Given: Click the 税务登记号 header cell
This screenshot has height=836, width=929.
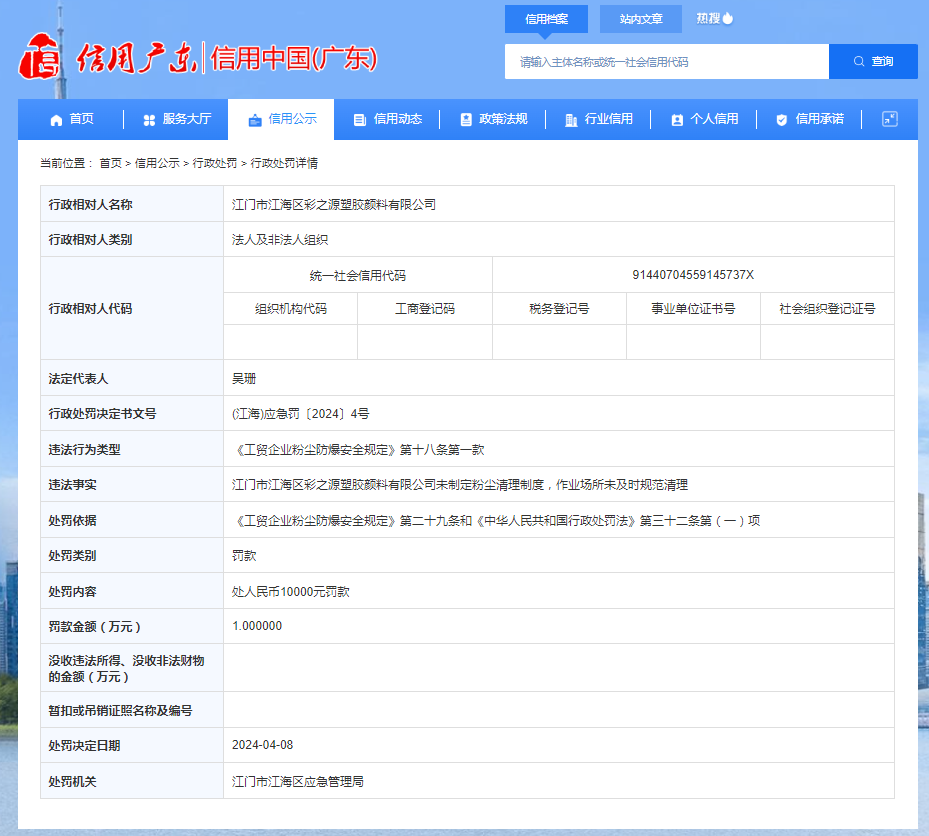Looking at the screenshot, I should (x=559, y=309).
